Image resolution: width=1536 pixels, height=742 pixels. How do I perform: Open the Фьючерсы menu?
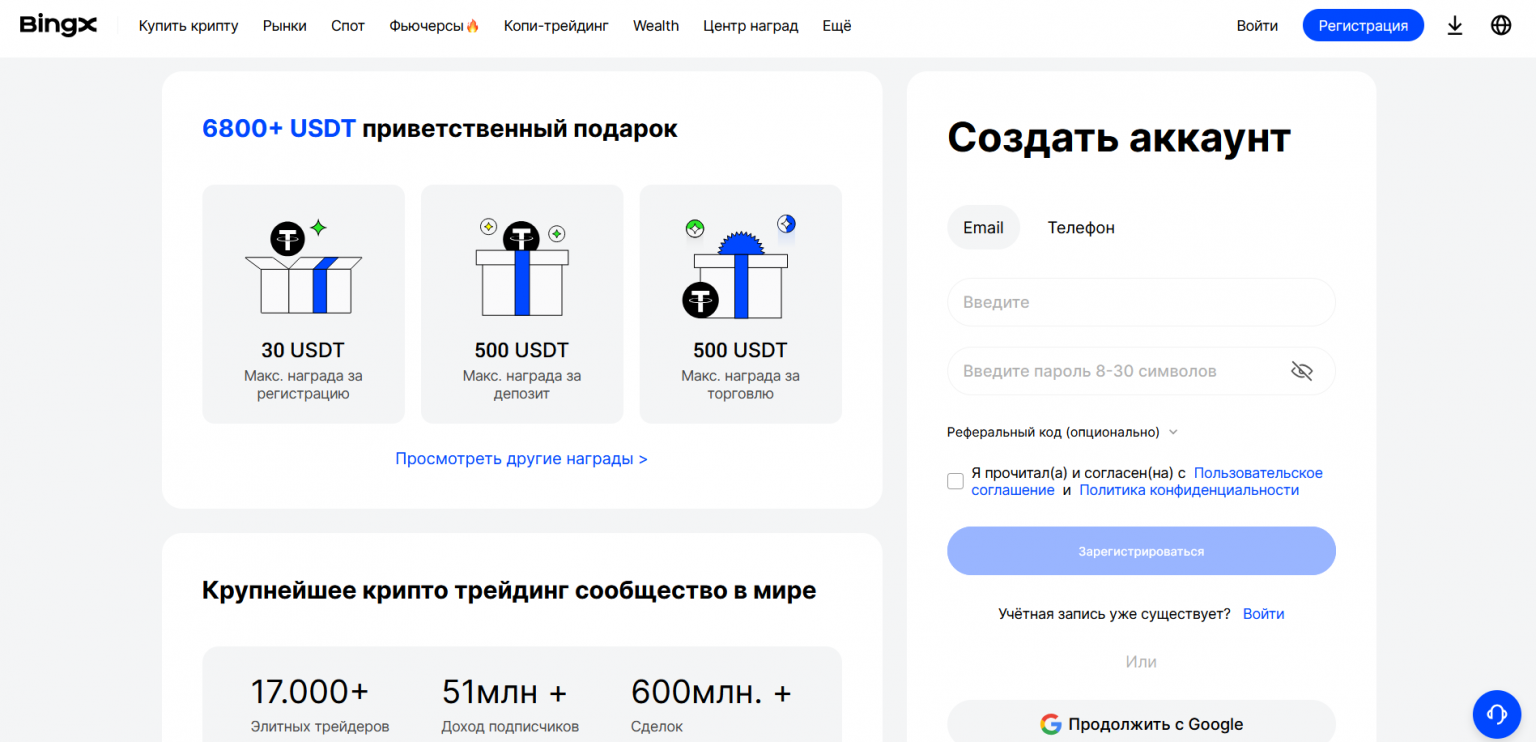coord(434,26)
